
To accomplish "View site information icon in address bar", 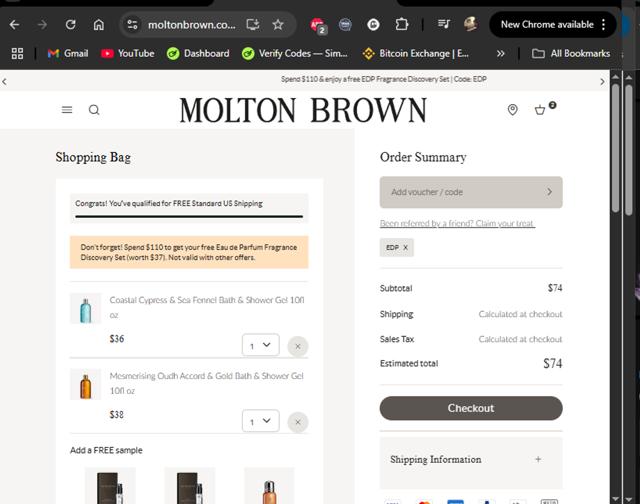I will (132, 25).
